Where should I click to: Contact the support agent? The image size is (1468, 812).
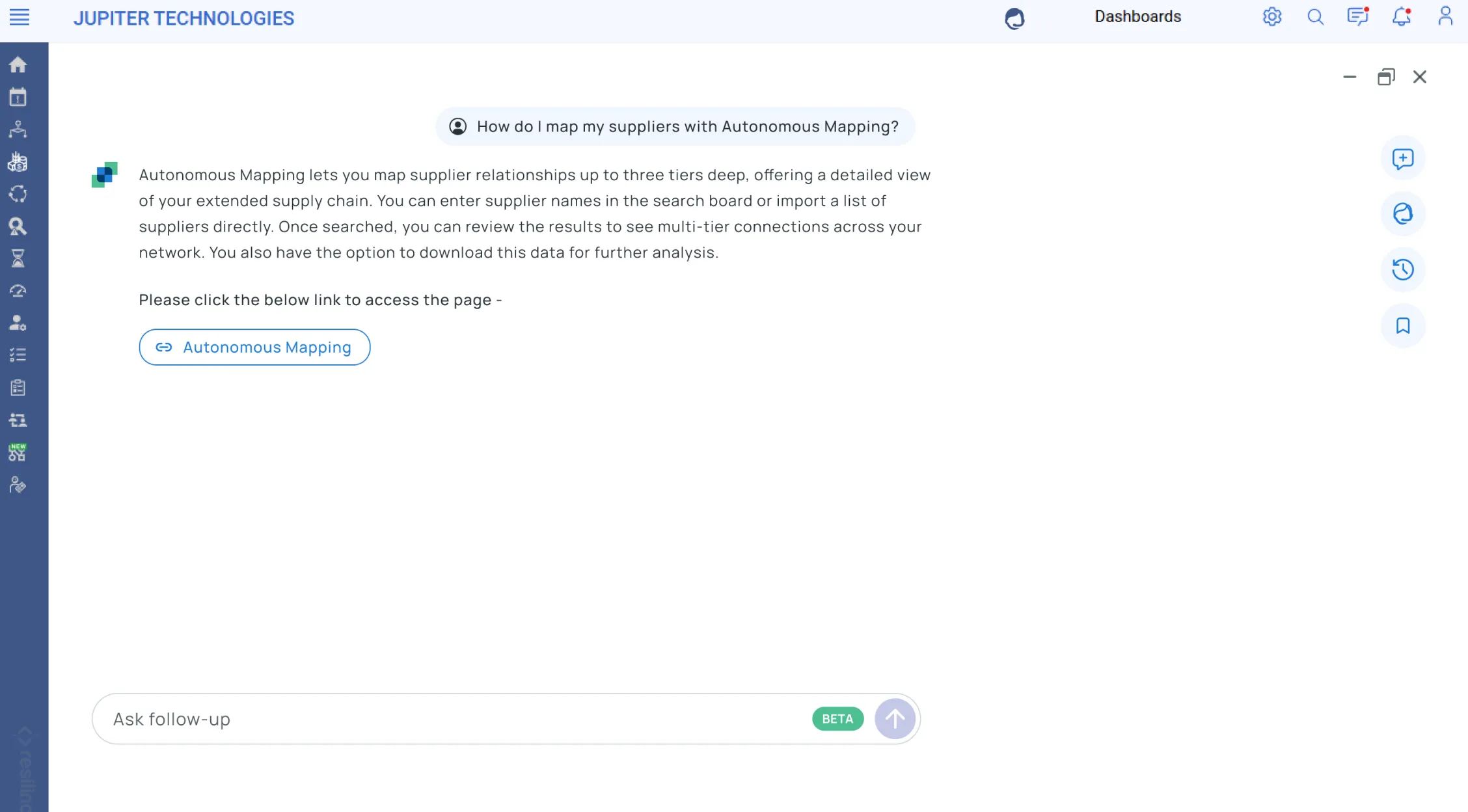1402,214
